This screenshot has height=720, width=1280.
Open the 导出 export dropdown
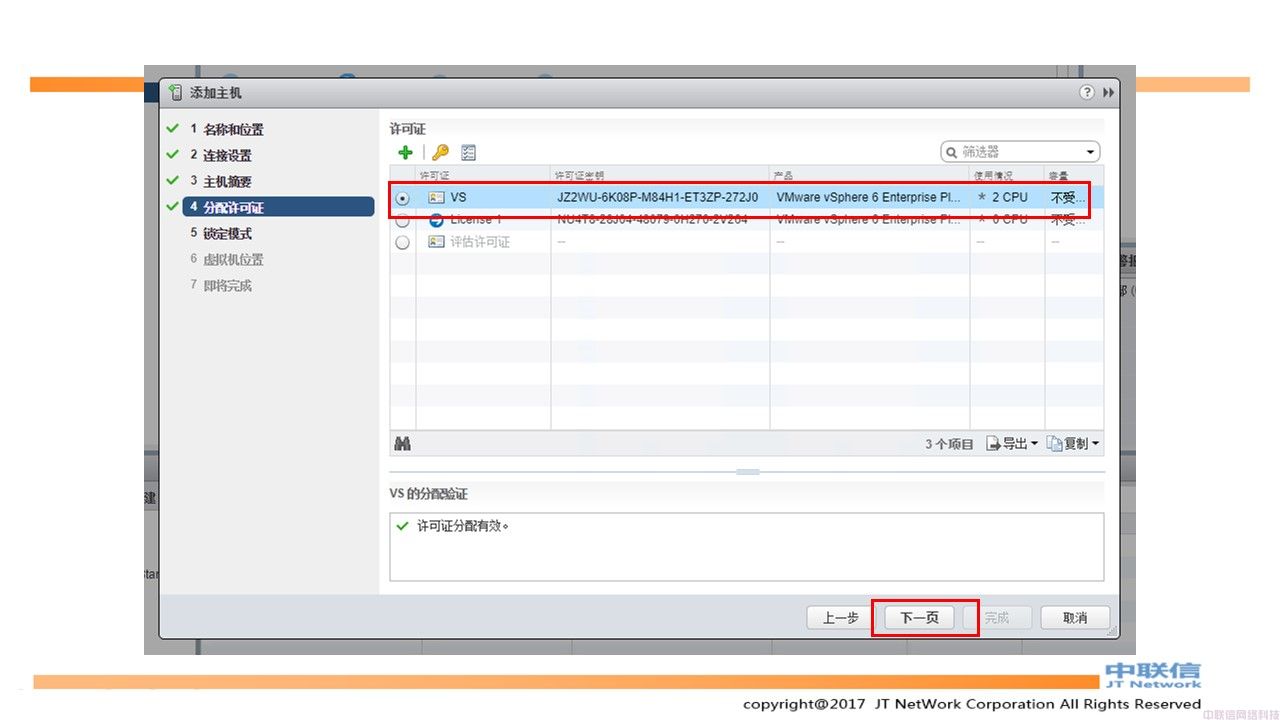pyautogui.click(x=1012, y=444)
